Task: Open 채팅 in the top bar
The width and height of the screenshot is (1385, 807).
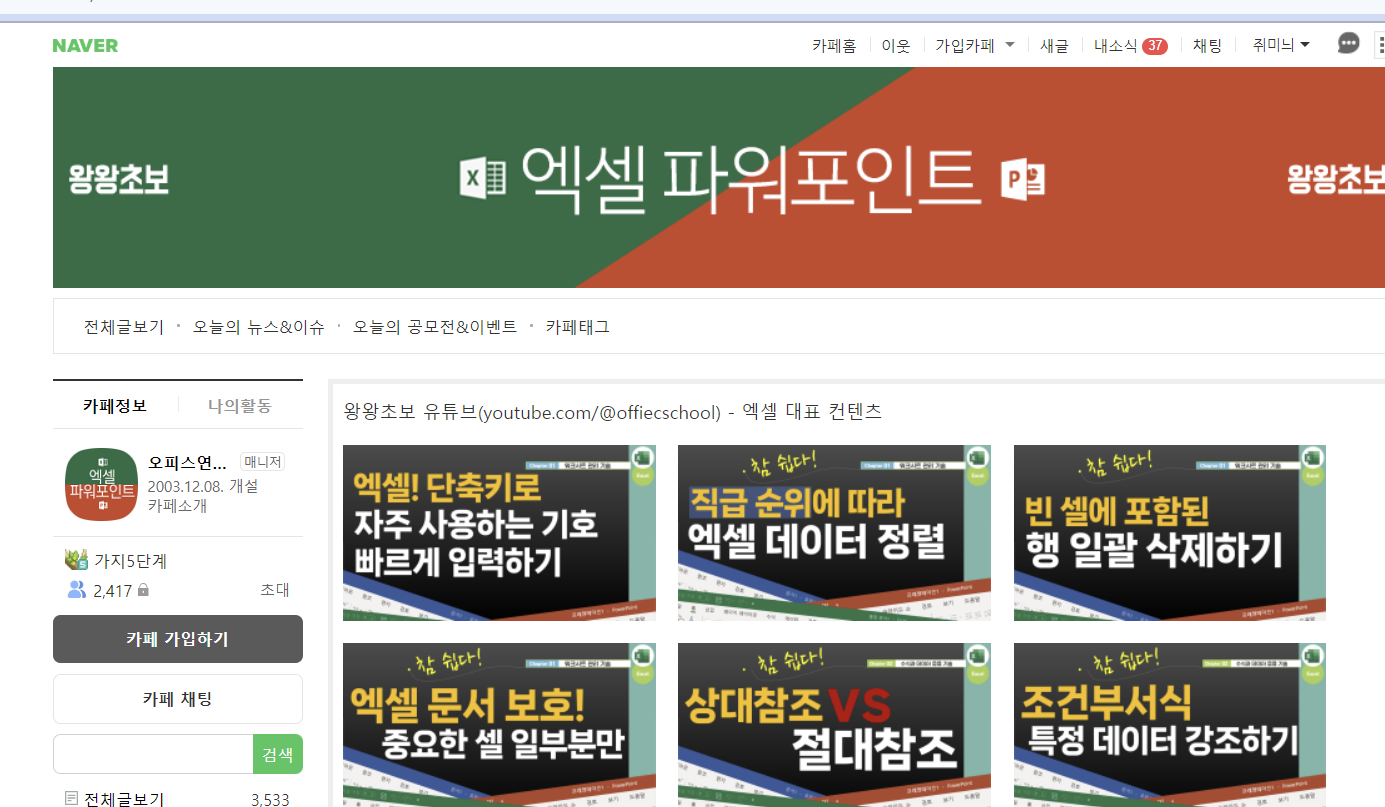Action: pos(1208,45)
